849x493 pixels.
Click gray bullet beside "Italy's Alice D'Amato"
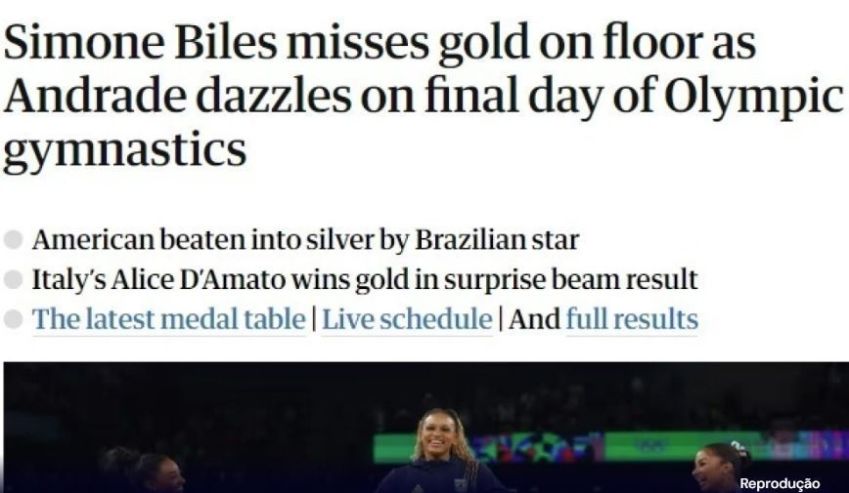click(x=14, y=280)
